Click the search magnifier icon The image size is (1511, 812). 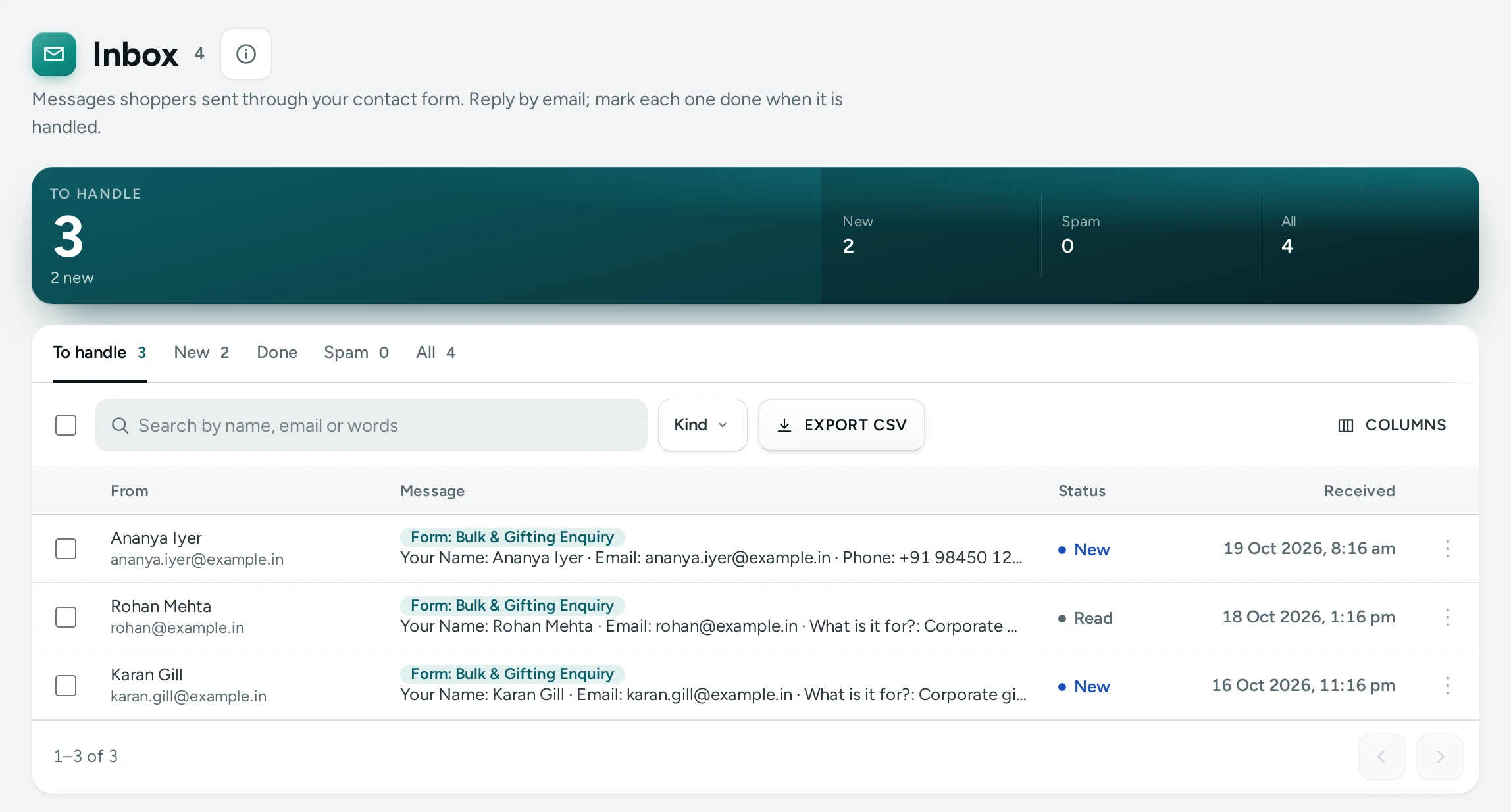coord(120,426)
